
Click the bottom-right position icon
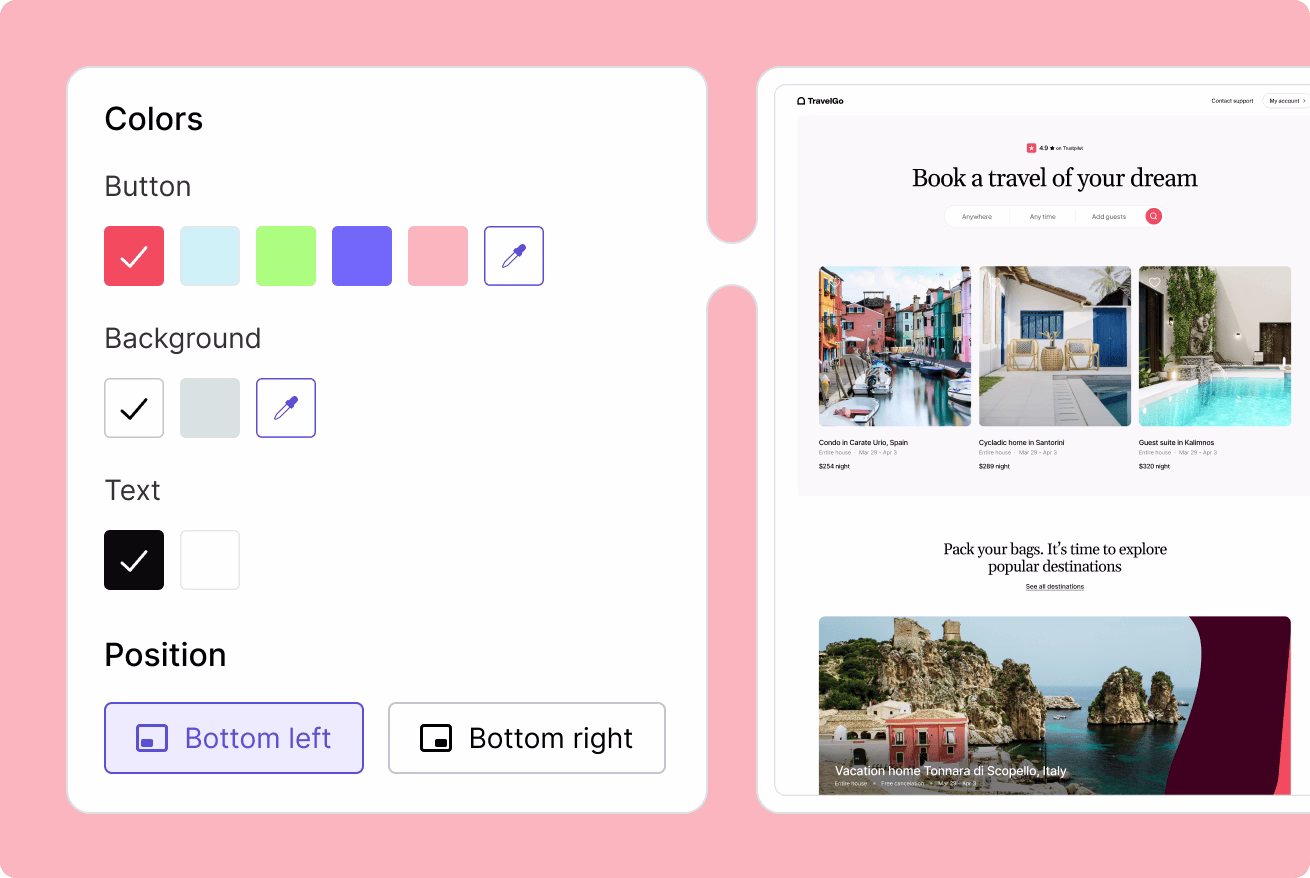pos(436,738)
